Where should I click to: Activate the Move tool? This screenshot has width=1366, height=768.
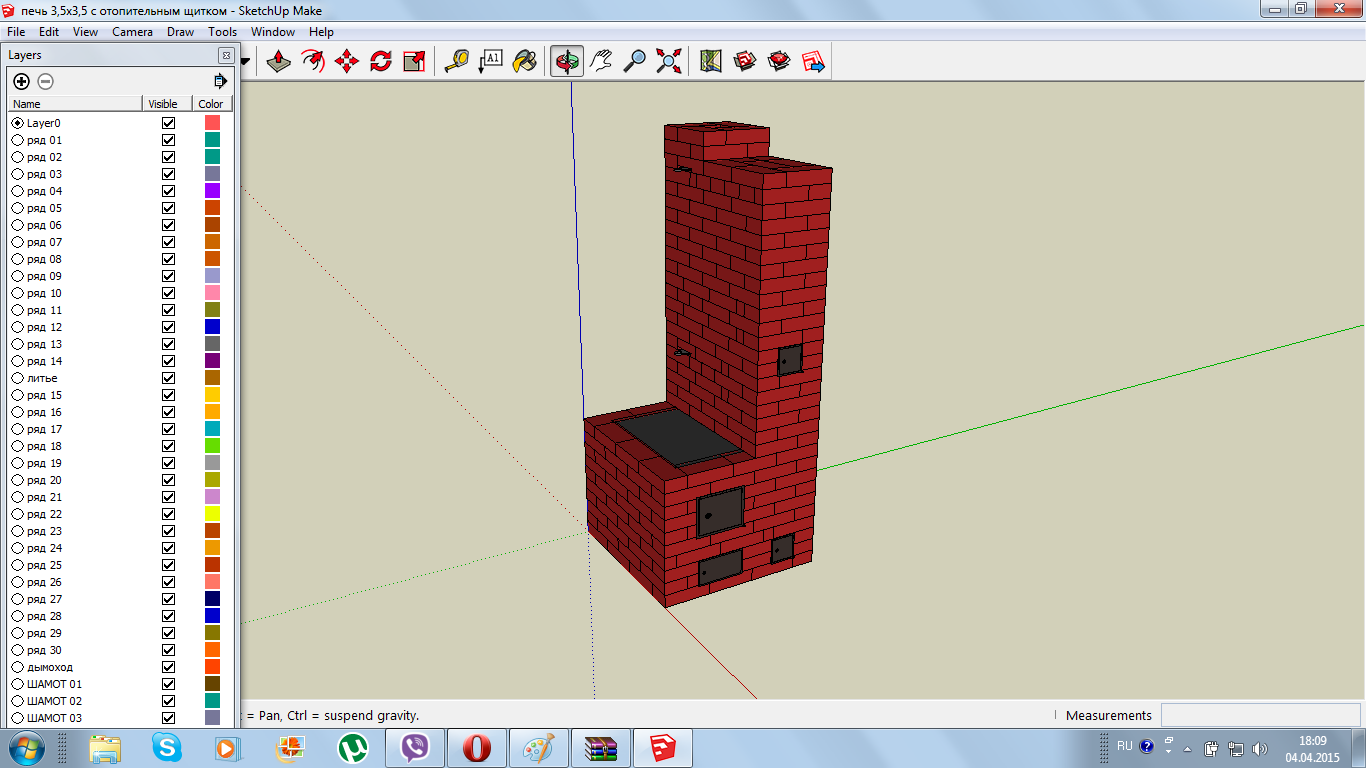(x=347, y=62)
